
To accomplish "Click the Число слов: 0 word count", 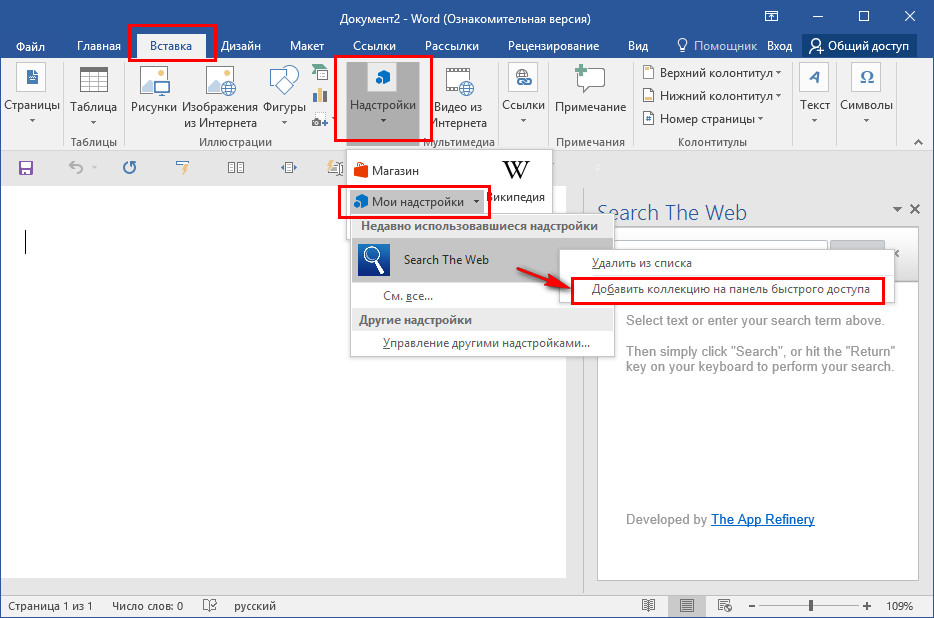I will coord(148,606).
